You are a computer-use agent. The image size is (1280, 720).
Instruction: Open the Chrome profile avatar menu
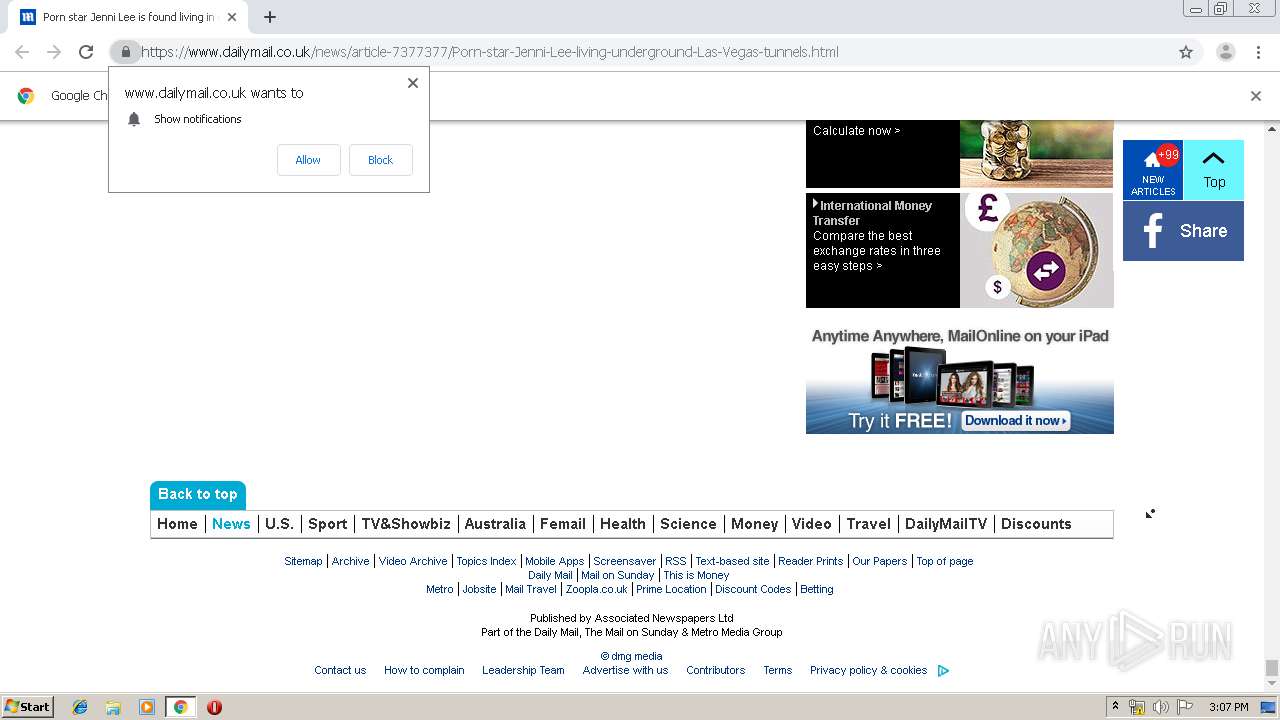click(1225, 52)
